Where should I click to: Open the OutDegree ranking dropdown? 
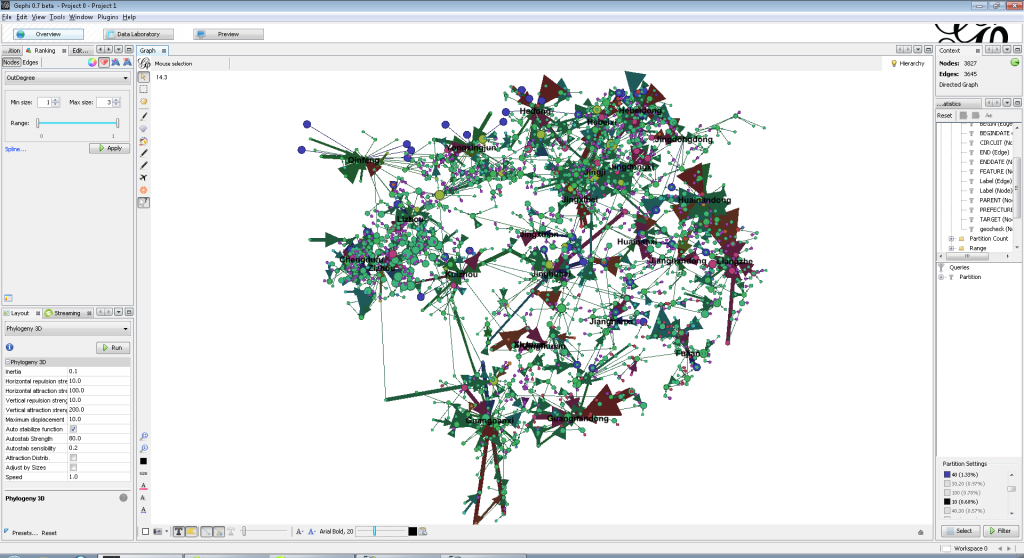(x=67, y=78)
